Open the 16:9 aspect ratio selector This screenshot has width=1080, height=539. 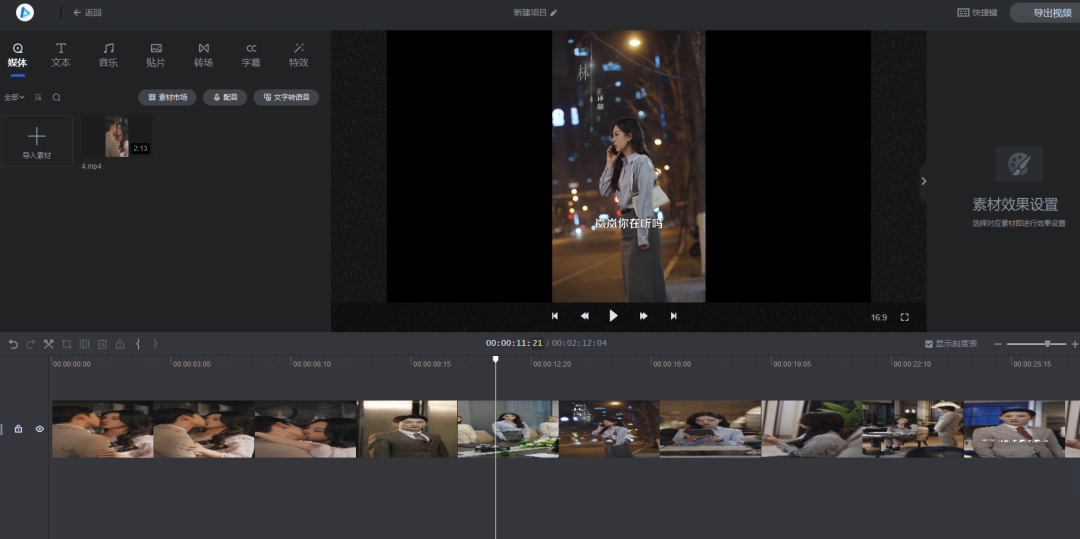878,317
